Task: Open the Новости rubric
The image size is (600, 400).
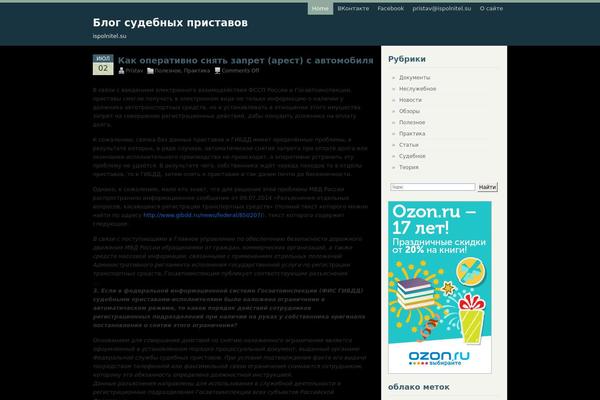Action: [x=410, y=100]
